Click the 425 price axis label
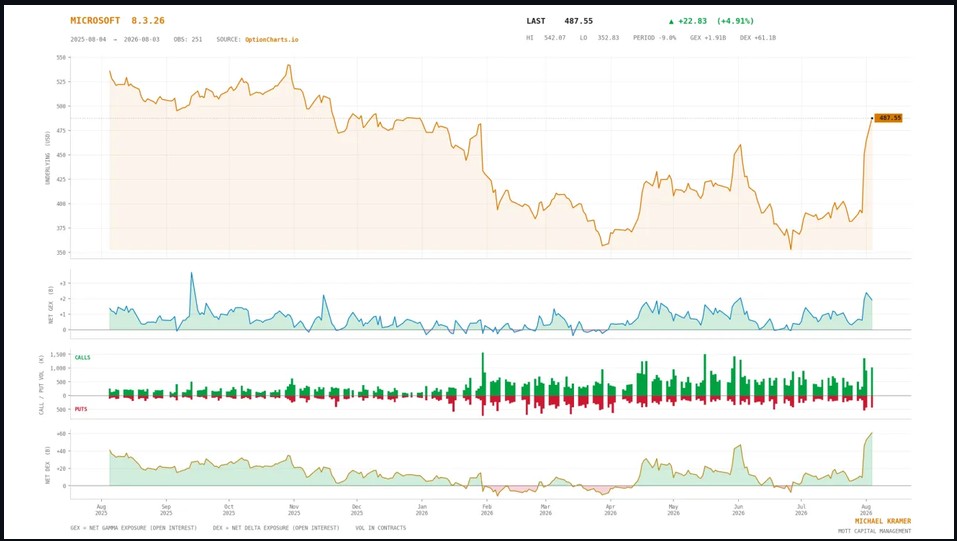Screen dimensions: 957x541 [x=60, y=180]
